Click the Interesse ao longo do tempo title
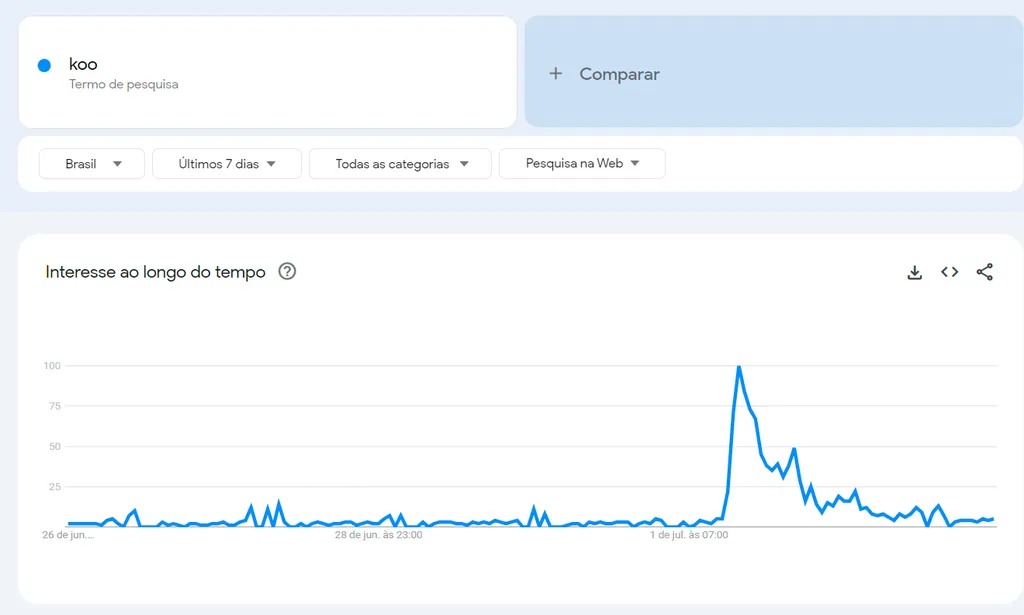Screen dimensions: 1024x615 [x=157, y=271]
